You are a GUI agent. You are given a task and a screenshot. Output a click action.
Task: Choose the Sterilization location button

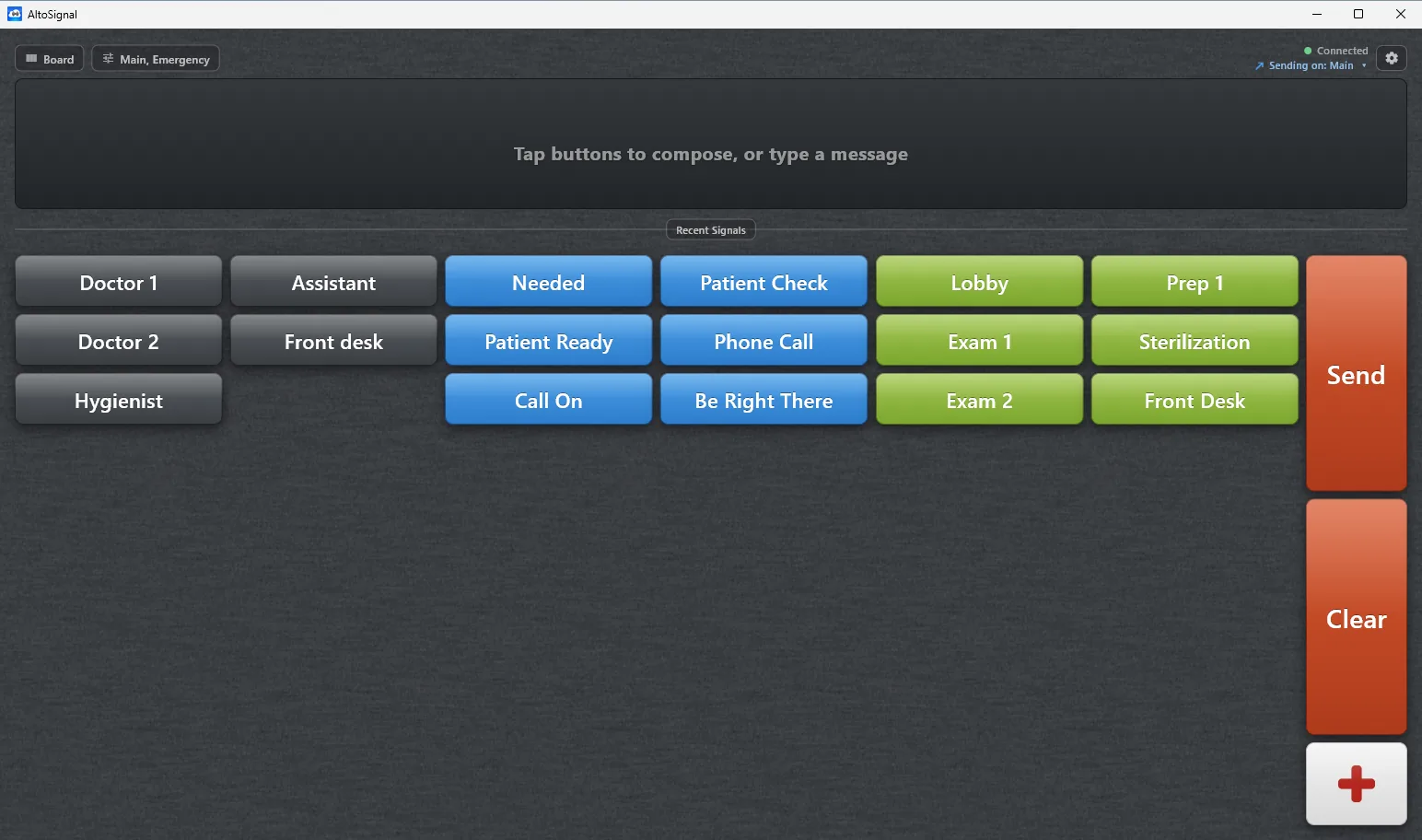pyautogui.click(x=1195, y=341)
